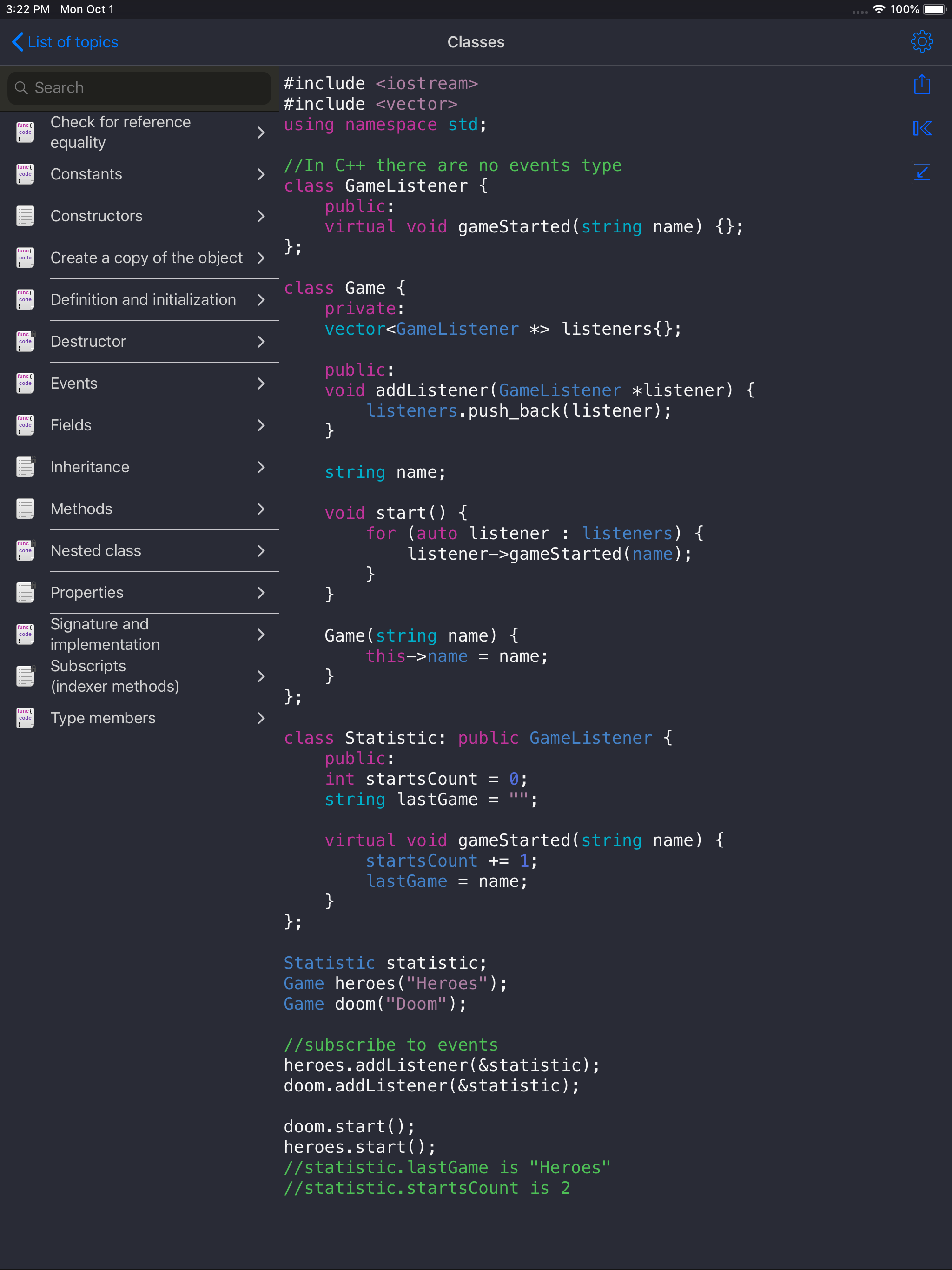Open the settings gear icon

point(921,42)
